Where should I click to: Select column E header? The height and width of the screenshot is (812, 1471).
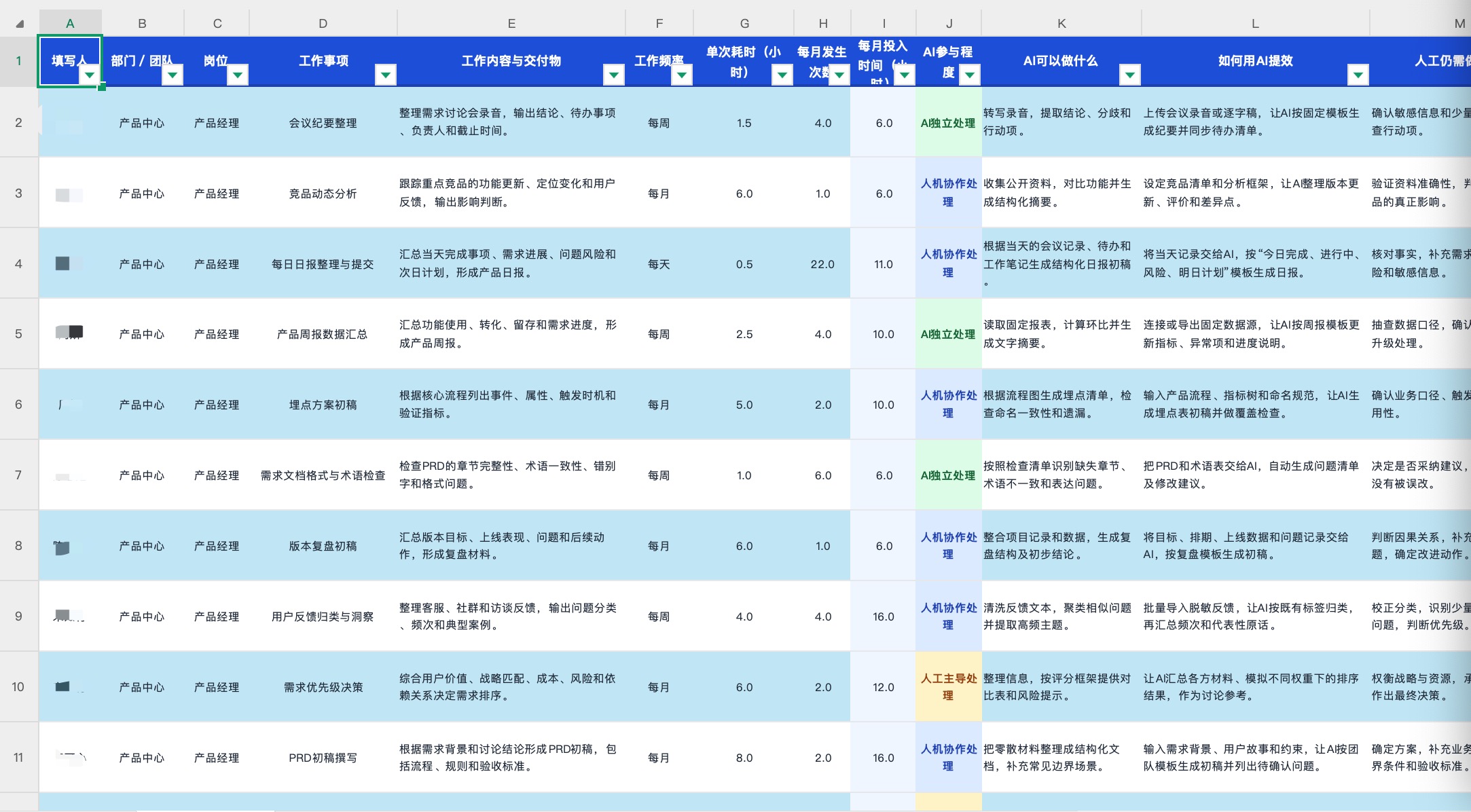tap(511, 23)
